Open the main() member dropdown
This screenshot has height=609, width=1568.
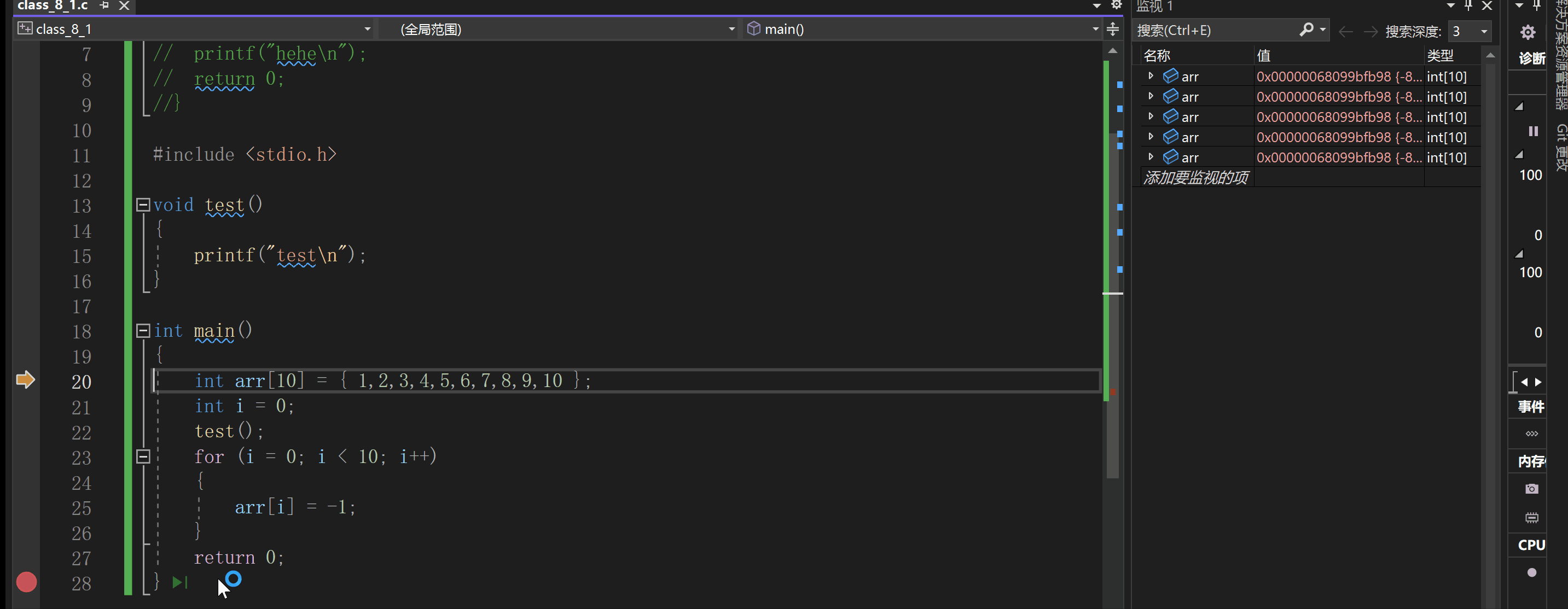click(1095, 29)
